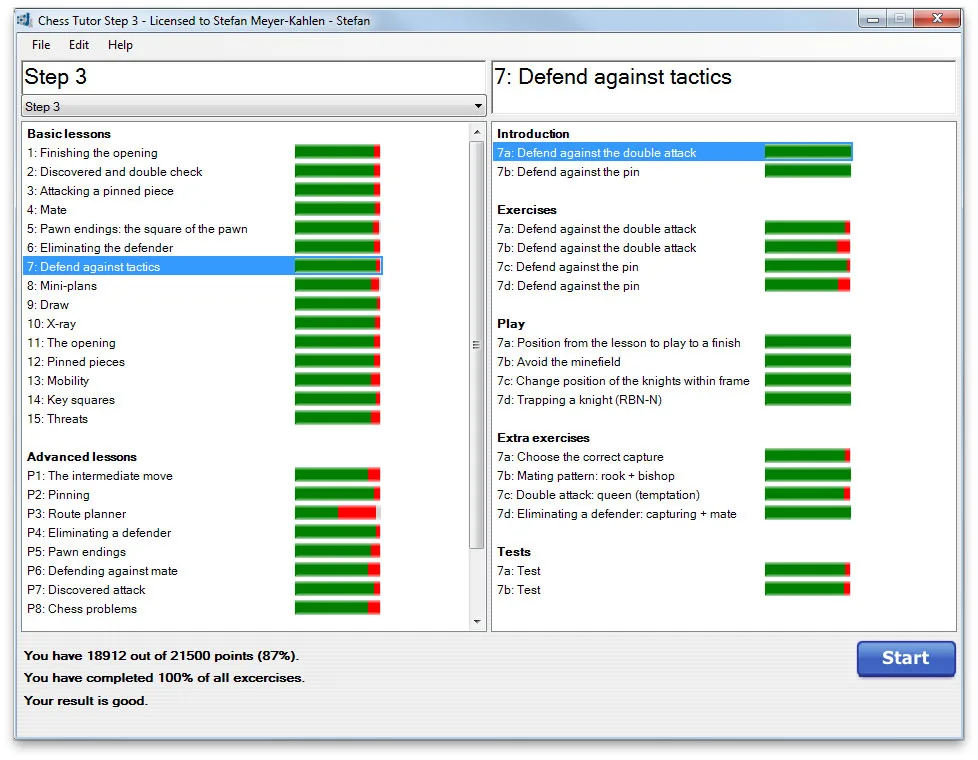Open the File menu
The width and height of the screenshot is (978, 760).
(41, 45)
